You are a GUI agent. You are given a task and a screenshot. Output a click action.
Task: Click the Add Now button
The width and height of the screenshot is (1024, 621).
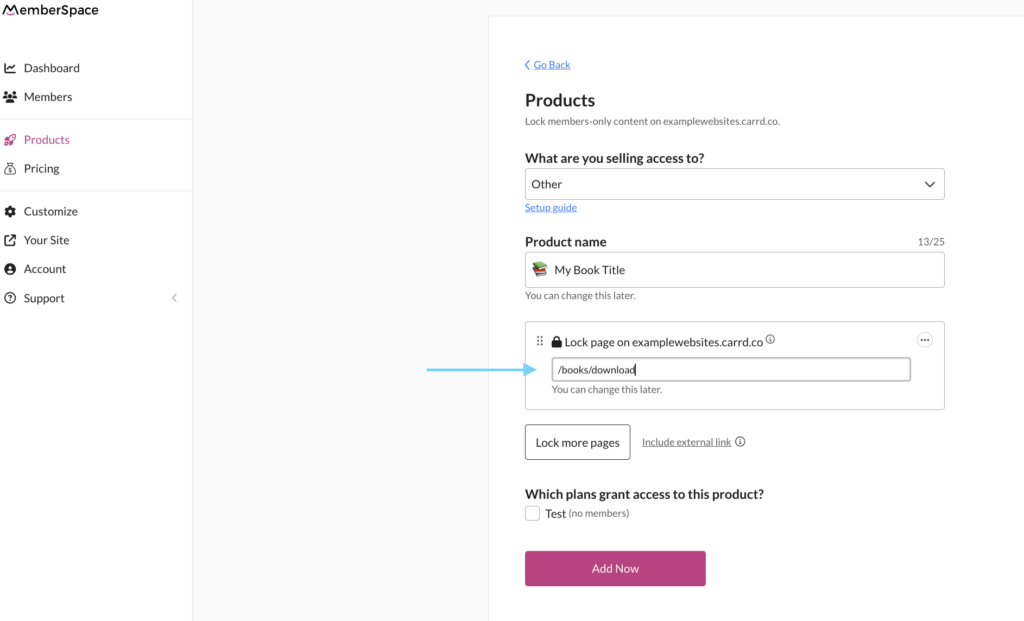615,568
